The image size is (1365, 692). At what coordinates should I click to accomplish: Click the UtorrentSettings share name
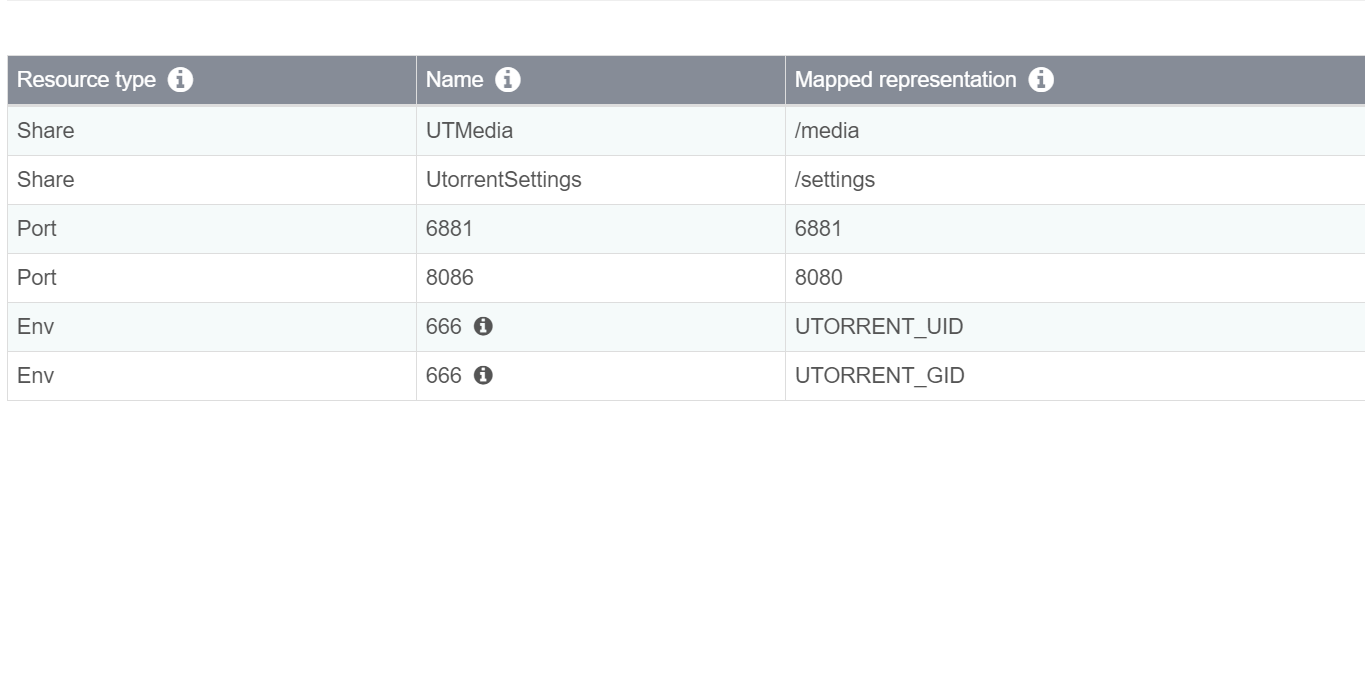(x=503, y=180)
